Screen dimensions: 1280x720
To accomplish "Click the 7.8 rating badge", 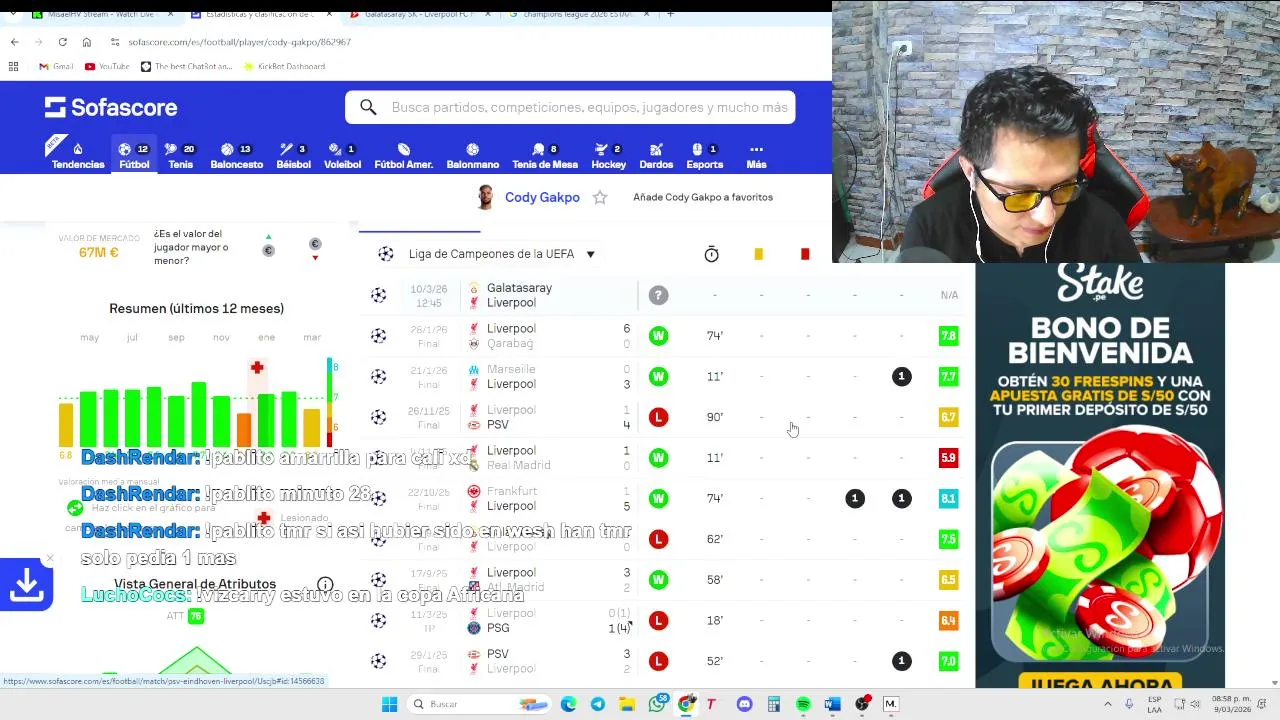I will pos(948,336).
